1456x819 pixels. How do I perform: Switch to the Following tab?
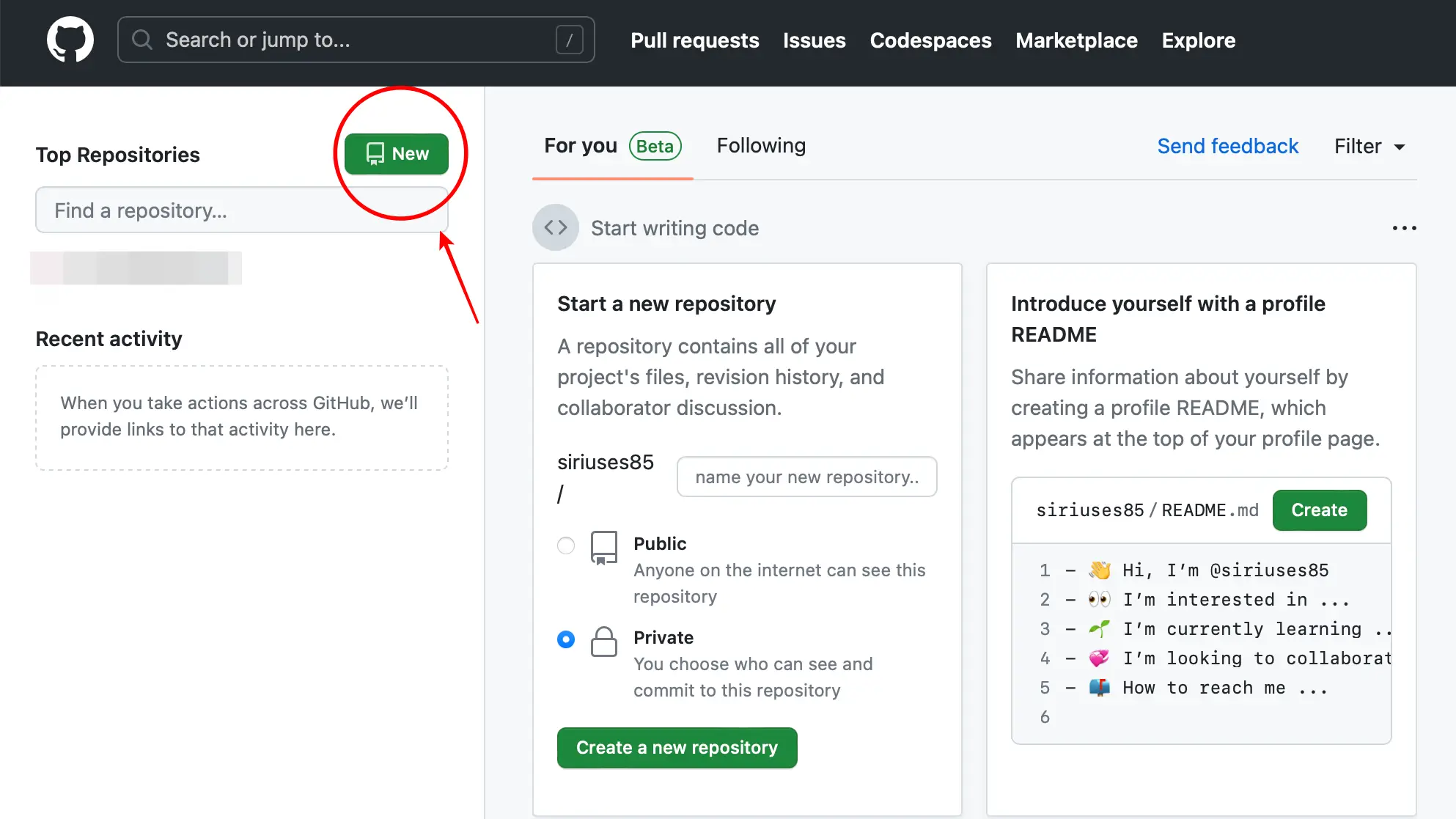pyautogui.click(x=761, y=145)
